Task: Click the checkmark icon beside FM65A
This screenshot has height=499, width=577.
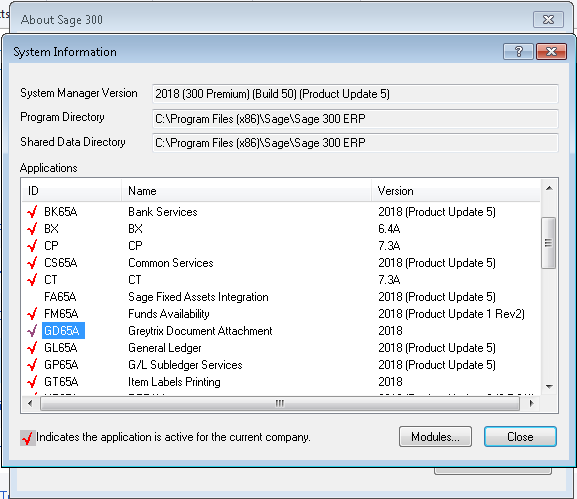Action: 32,314
